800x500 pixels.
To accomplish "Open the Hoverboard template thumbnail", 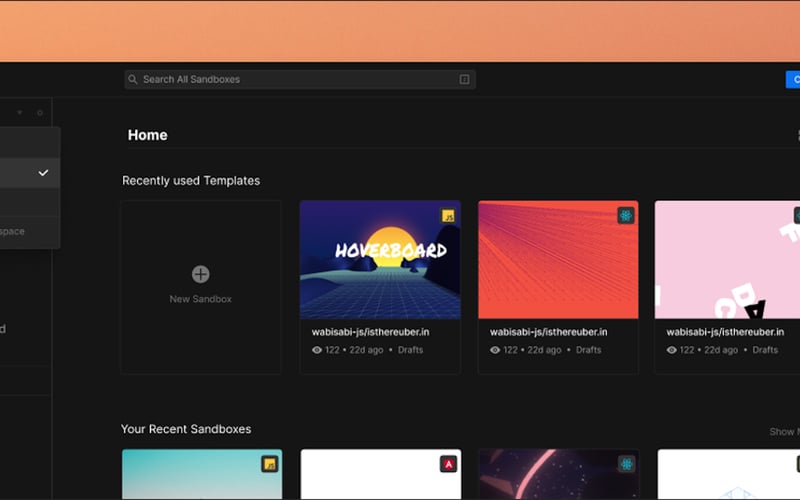I will [x=380, y=260].
